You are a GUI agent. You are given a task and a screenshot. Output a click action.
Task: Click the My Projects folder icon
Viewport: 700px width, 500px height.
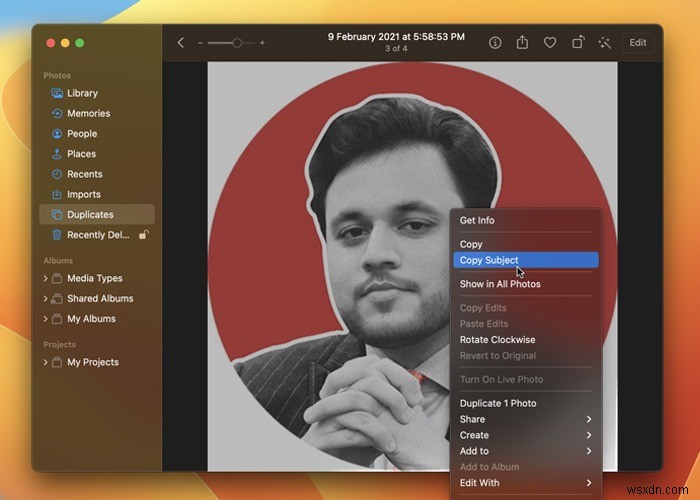(57, 362)
